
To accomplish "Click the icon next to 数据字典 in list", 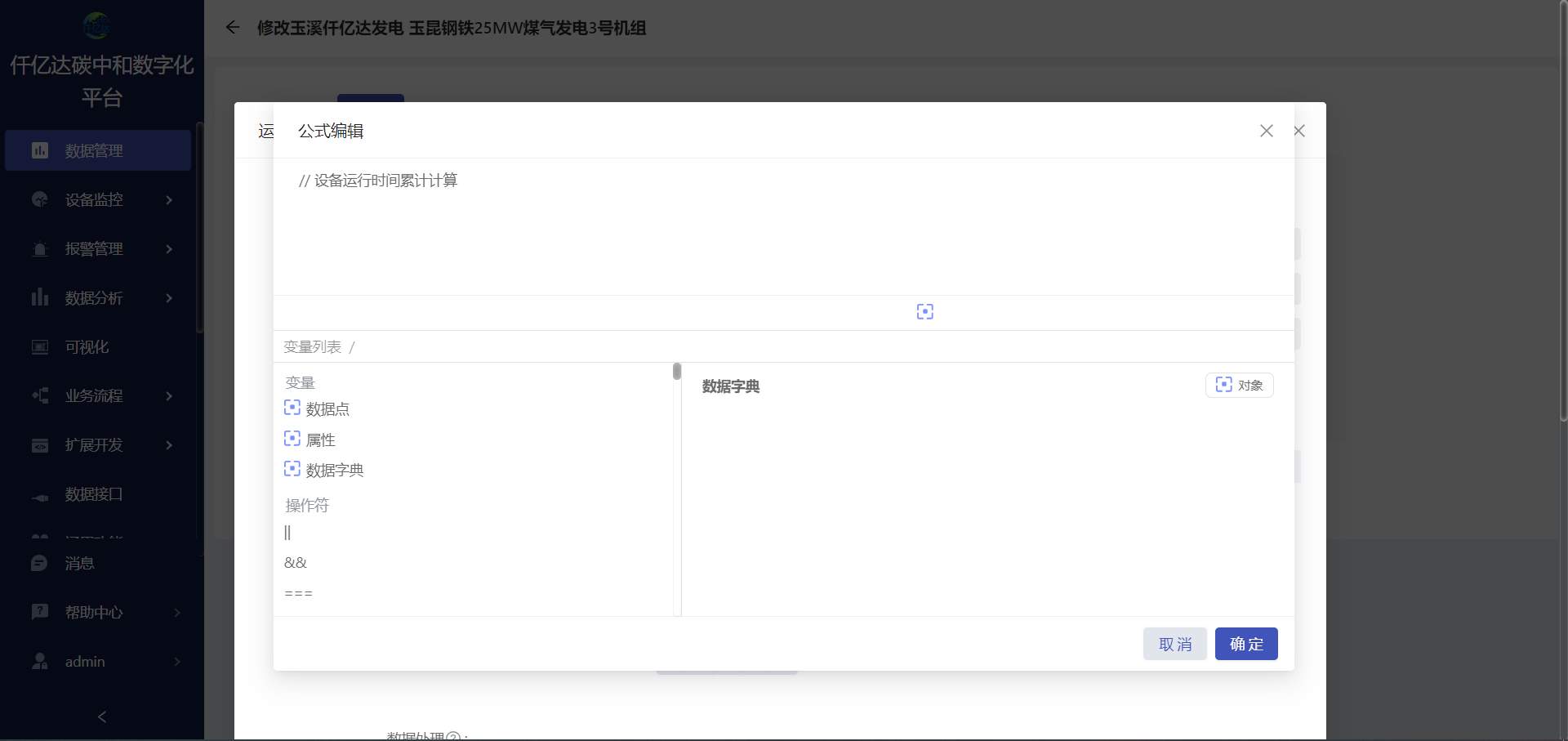I will click(x=292, y=469).
